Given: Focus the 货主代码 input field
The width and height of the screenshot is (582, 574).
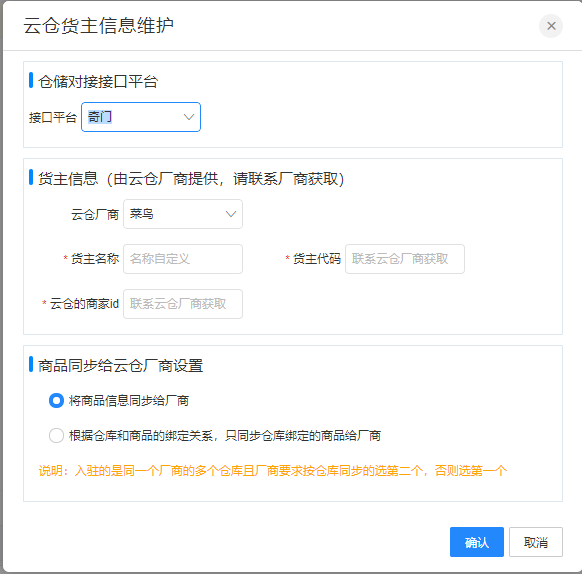Looking at the screenshot, I should (x=405, y=259).
